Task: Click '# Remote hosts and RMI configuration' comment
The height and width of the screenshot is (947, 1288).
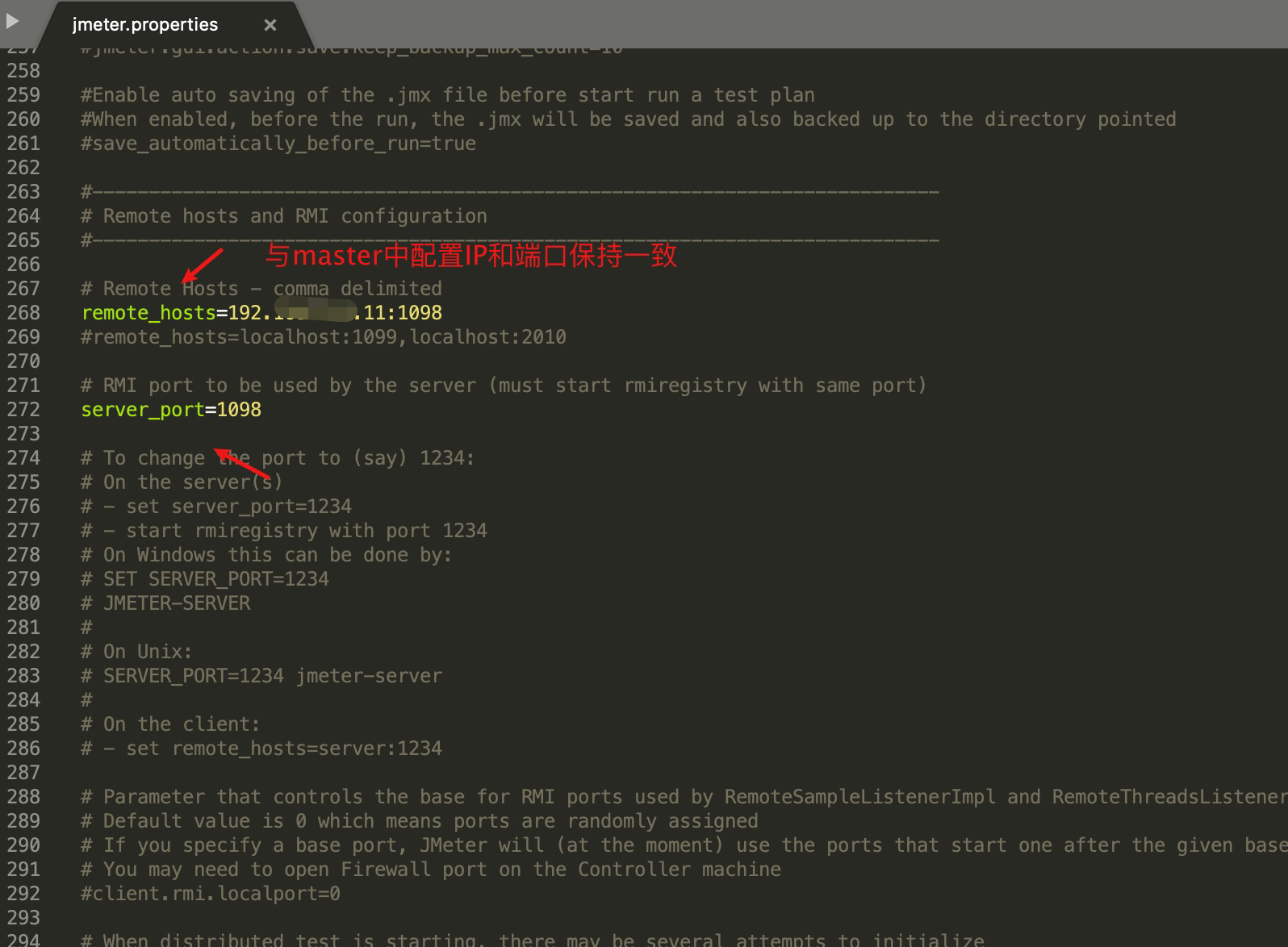Action: coord(284,216)
